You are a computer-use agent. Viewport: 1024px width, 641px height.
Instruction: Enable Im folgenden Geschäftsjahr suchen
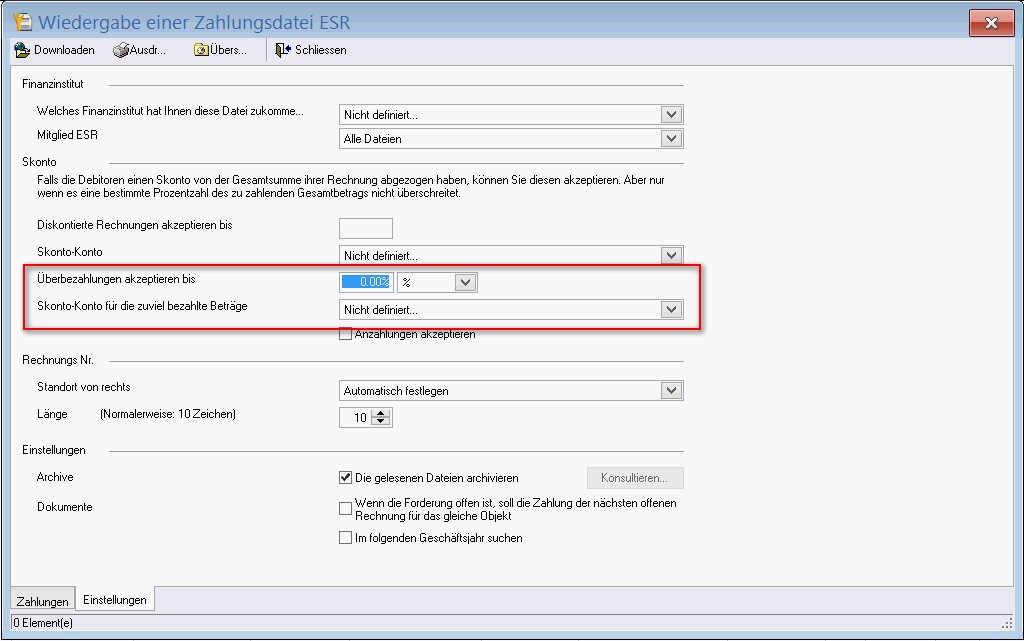click(346, 538)
